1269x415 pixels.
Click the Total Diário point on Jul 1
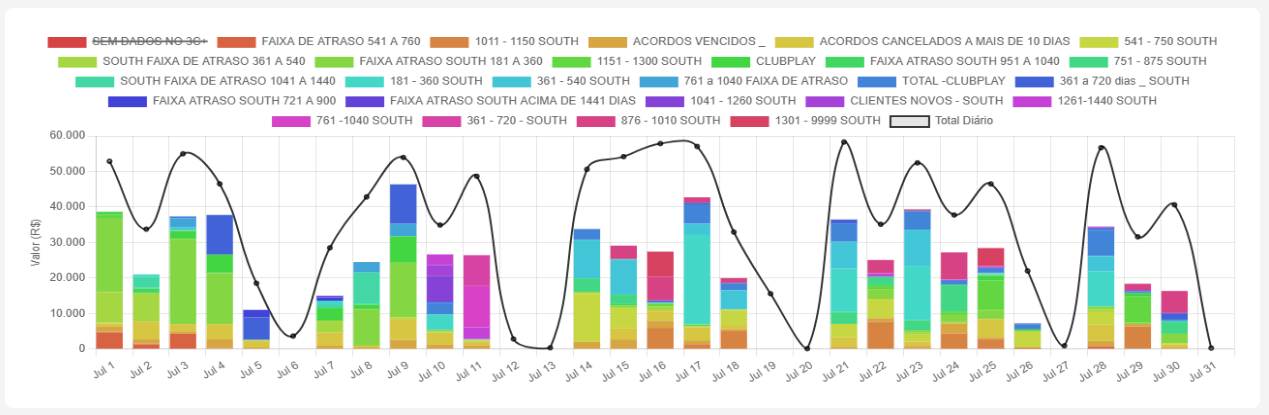click(x=109, y=161)
